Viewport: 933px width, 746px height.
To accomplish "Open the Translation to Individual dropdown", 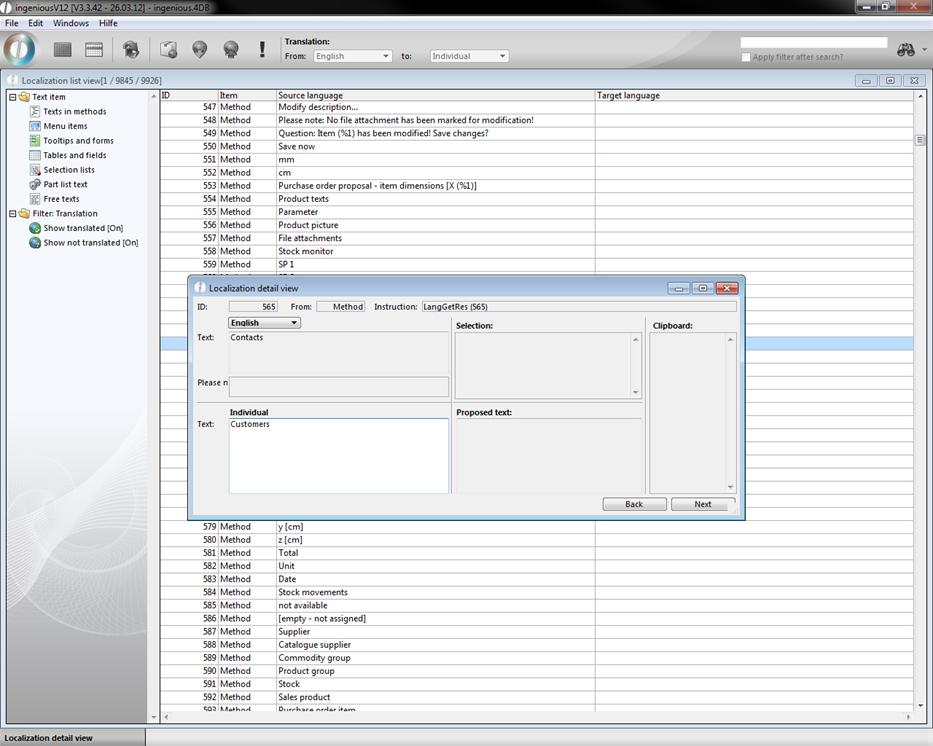I will point(469,56).
